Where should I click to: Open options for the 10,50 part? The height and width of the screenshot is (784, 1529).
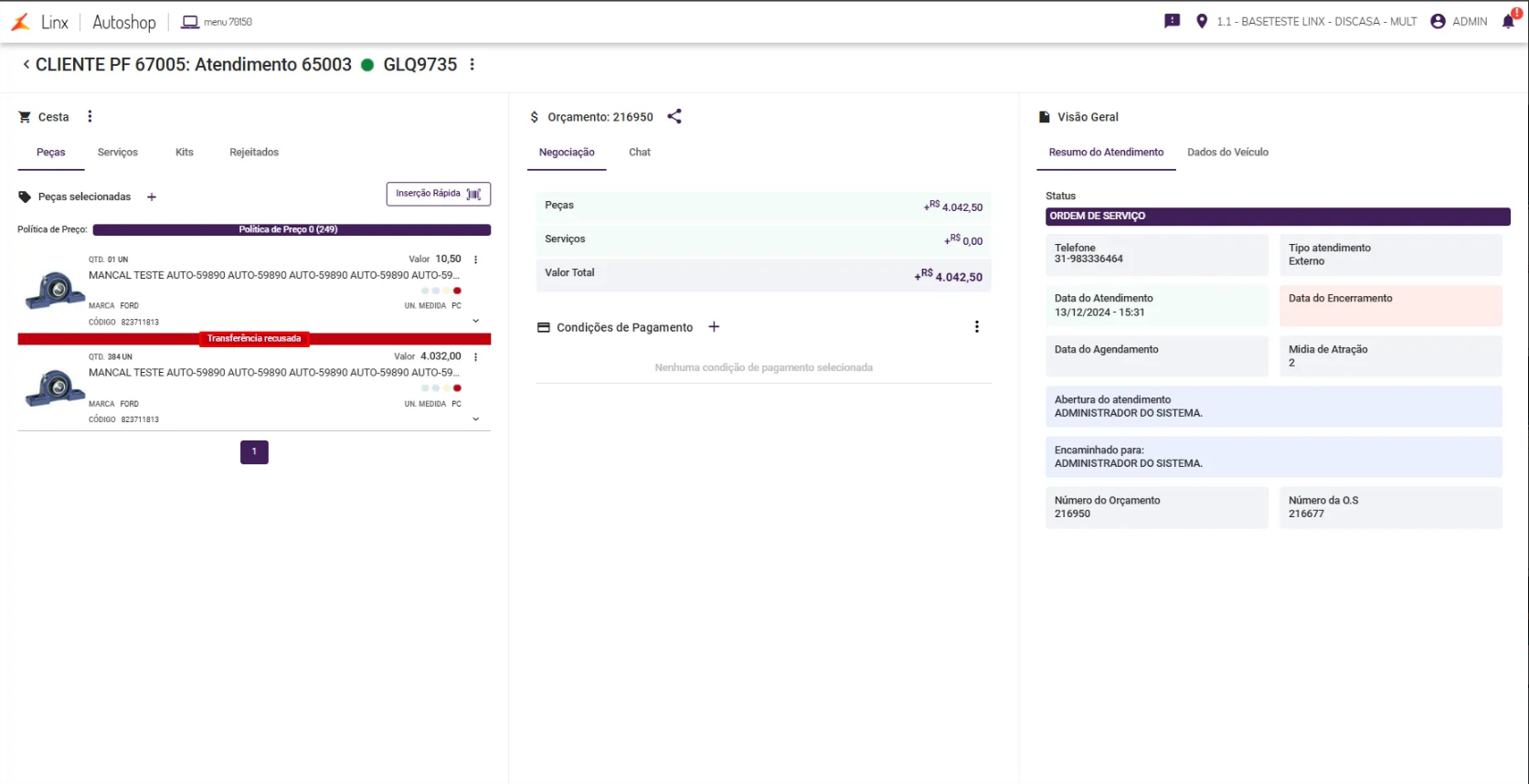point(475,260)
